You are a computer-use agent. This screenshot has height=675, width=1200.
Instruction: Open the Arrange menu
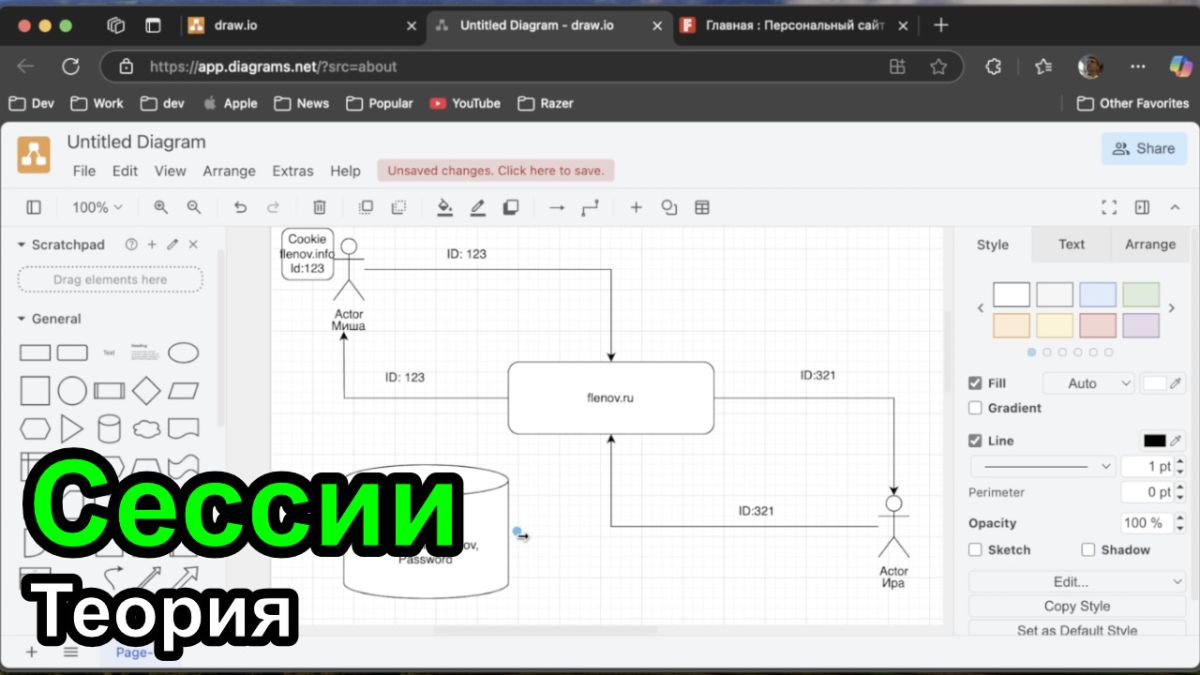(229, 171)
